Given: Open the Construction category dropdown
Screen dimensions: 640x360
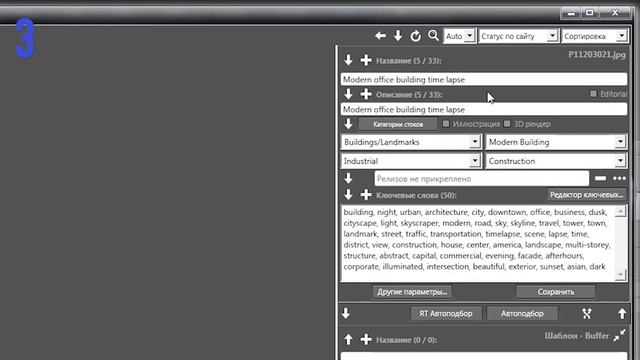Looking at the screenshot, I should pyautogui.click(x=556, y=161).
